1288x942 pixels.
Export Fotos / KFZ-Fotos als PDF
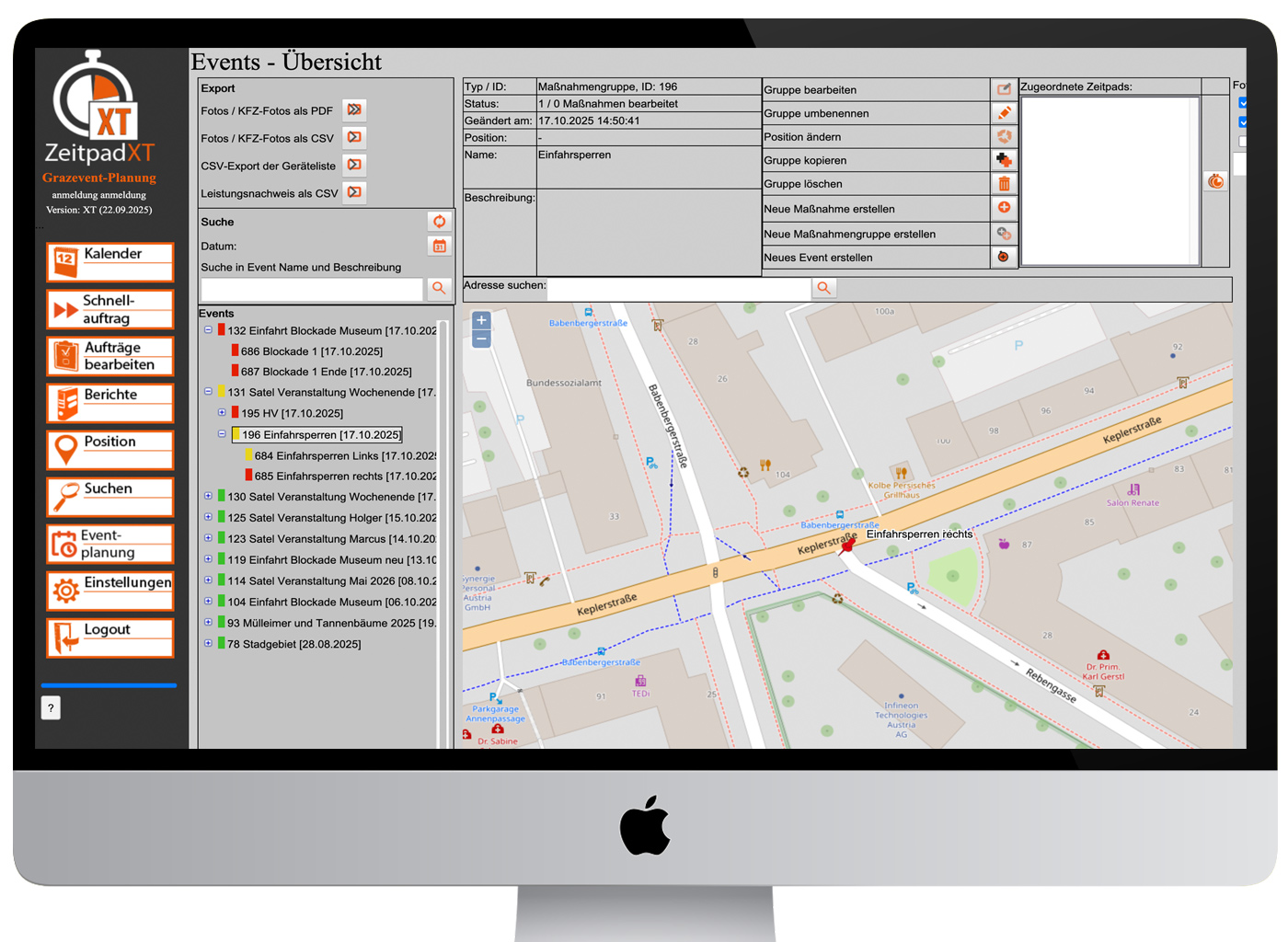coord(354,110)
